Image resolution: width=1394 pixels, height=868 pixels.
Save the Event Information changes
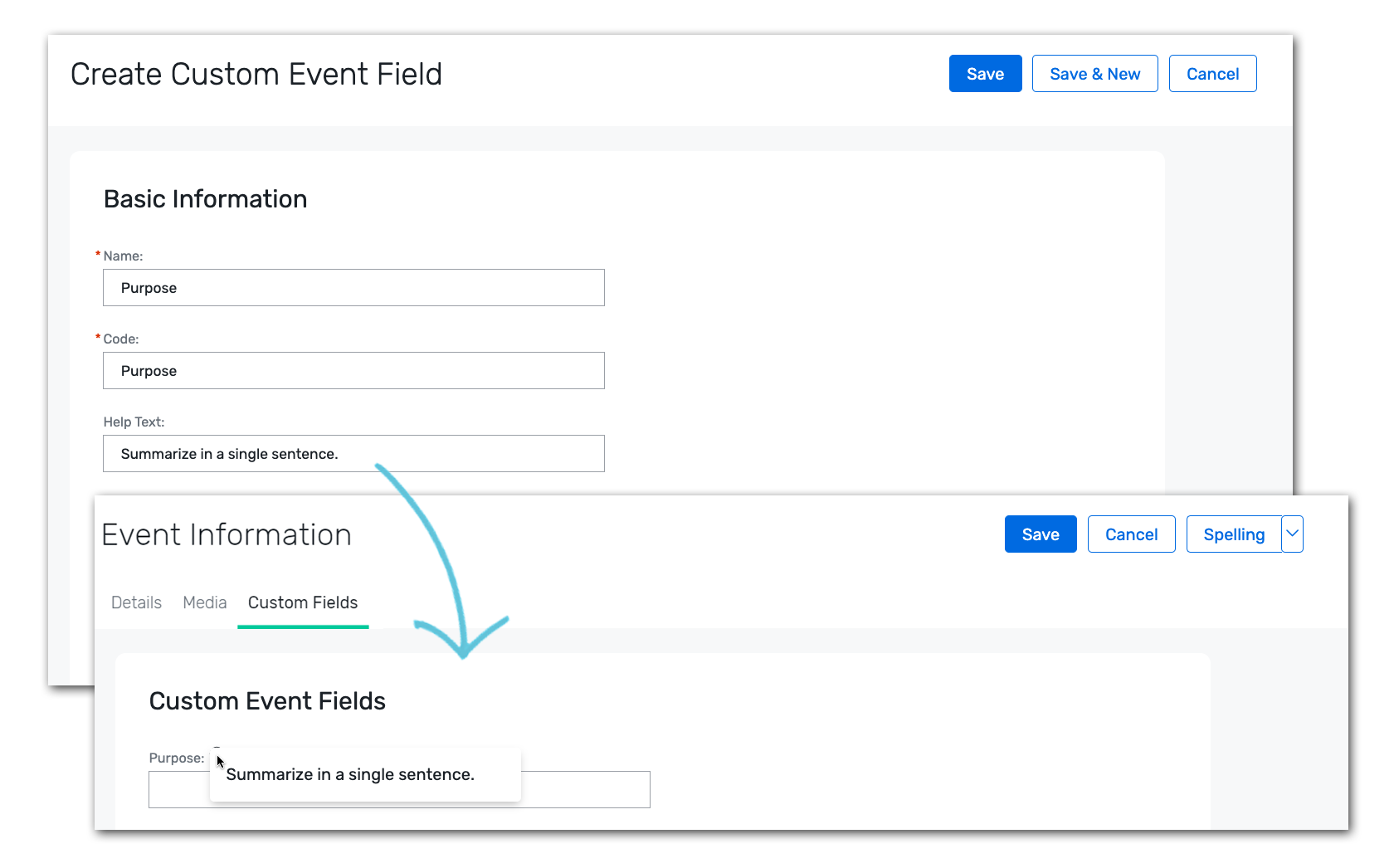click(1040, 534)
